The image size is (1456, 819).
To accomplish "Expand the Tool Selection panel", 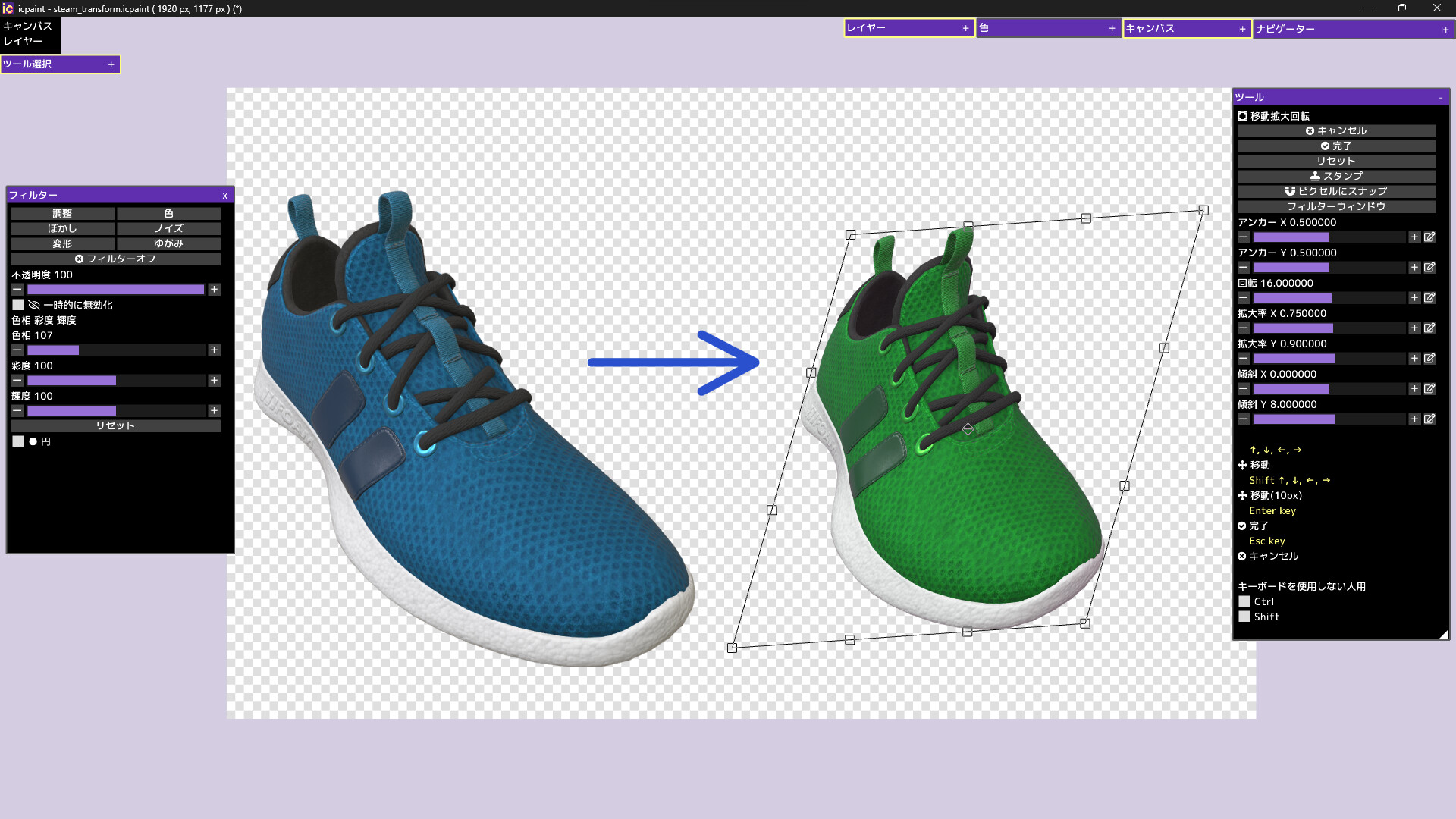I will coord(111,64).
